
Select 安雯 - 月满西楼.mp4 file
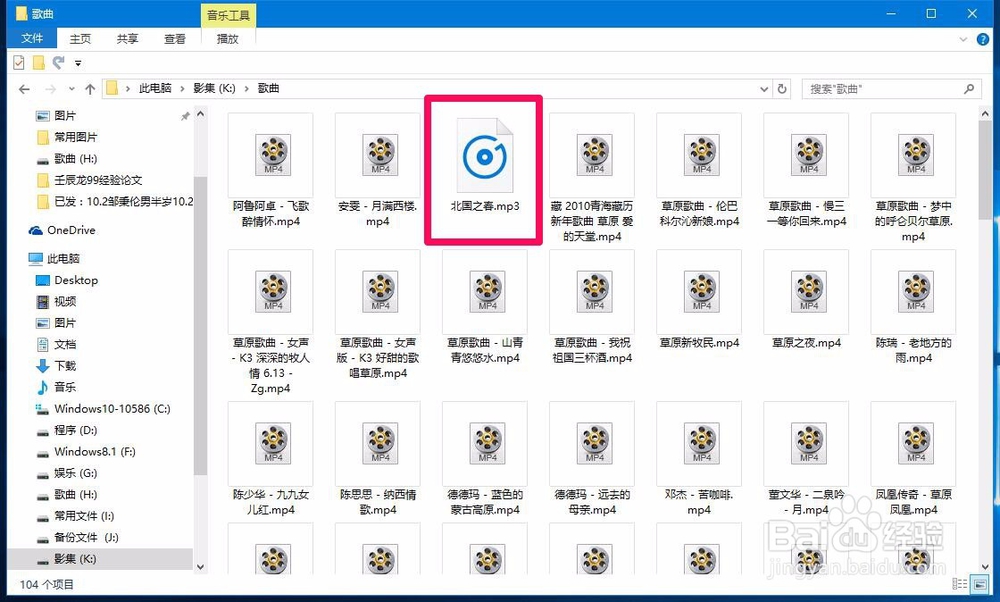[x=378, y=171]
